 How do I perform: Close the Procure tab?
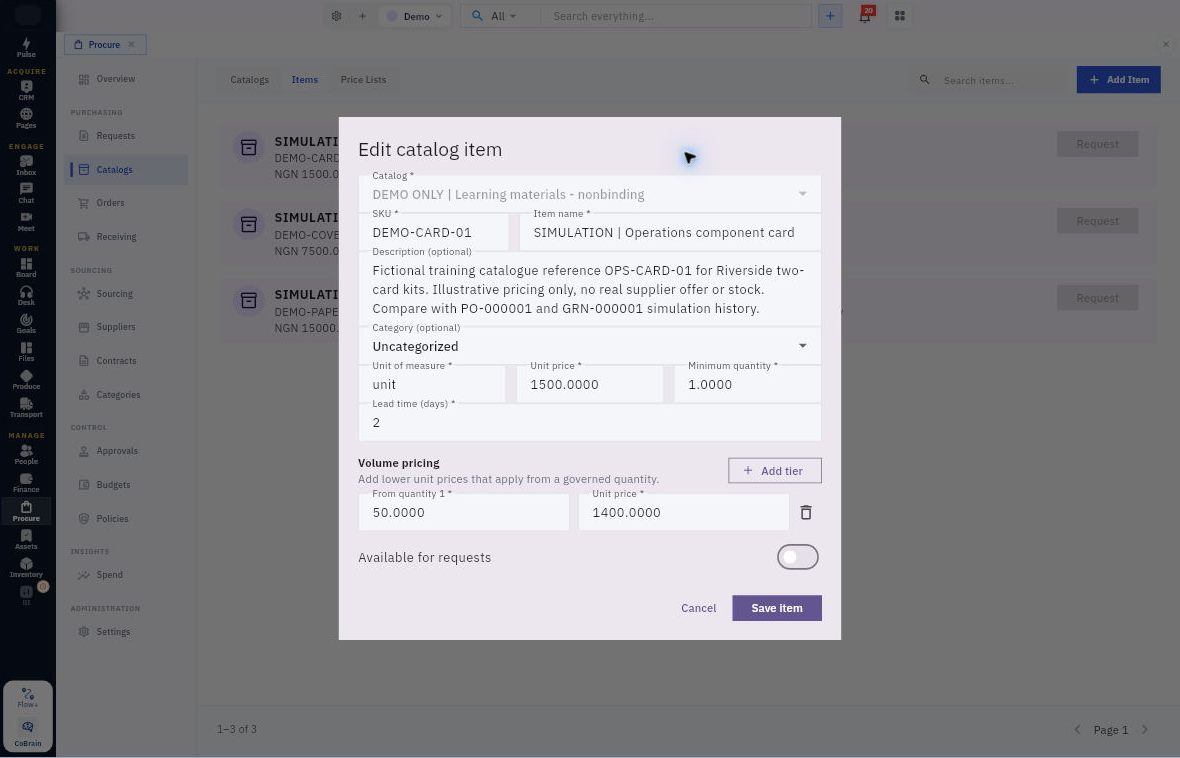point(132,44)
